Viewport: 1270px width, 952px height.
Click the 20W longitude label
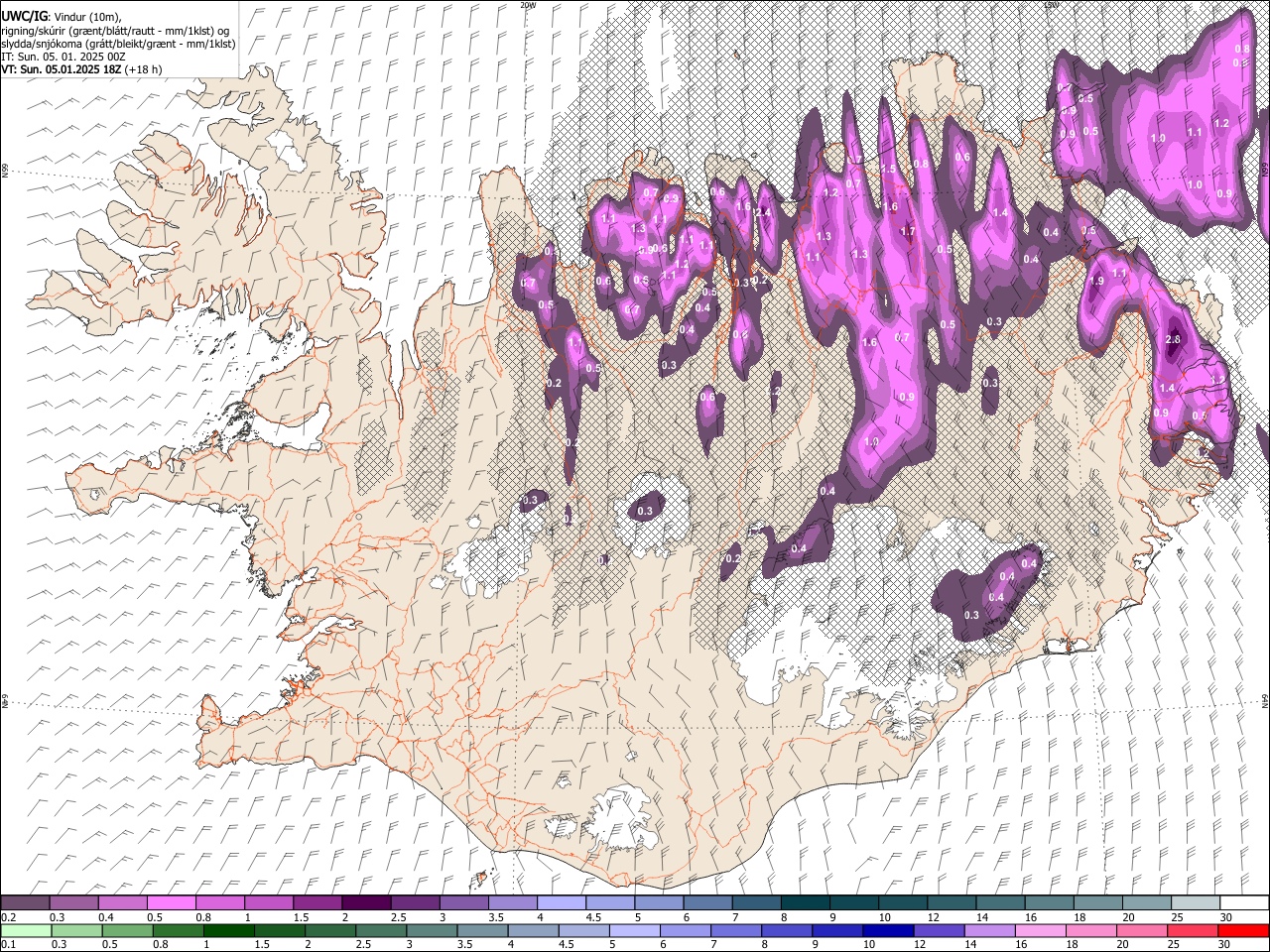[x=528, y=5]
